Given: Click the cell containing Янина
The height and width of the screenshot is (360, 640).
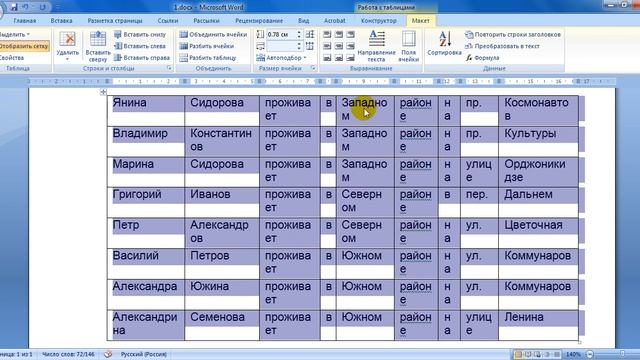Looking at the screenshot, I should (x=146, y=111).
